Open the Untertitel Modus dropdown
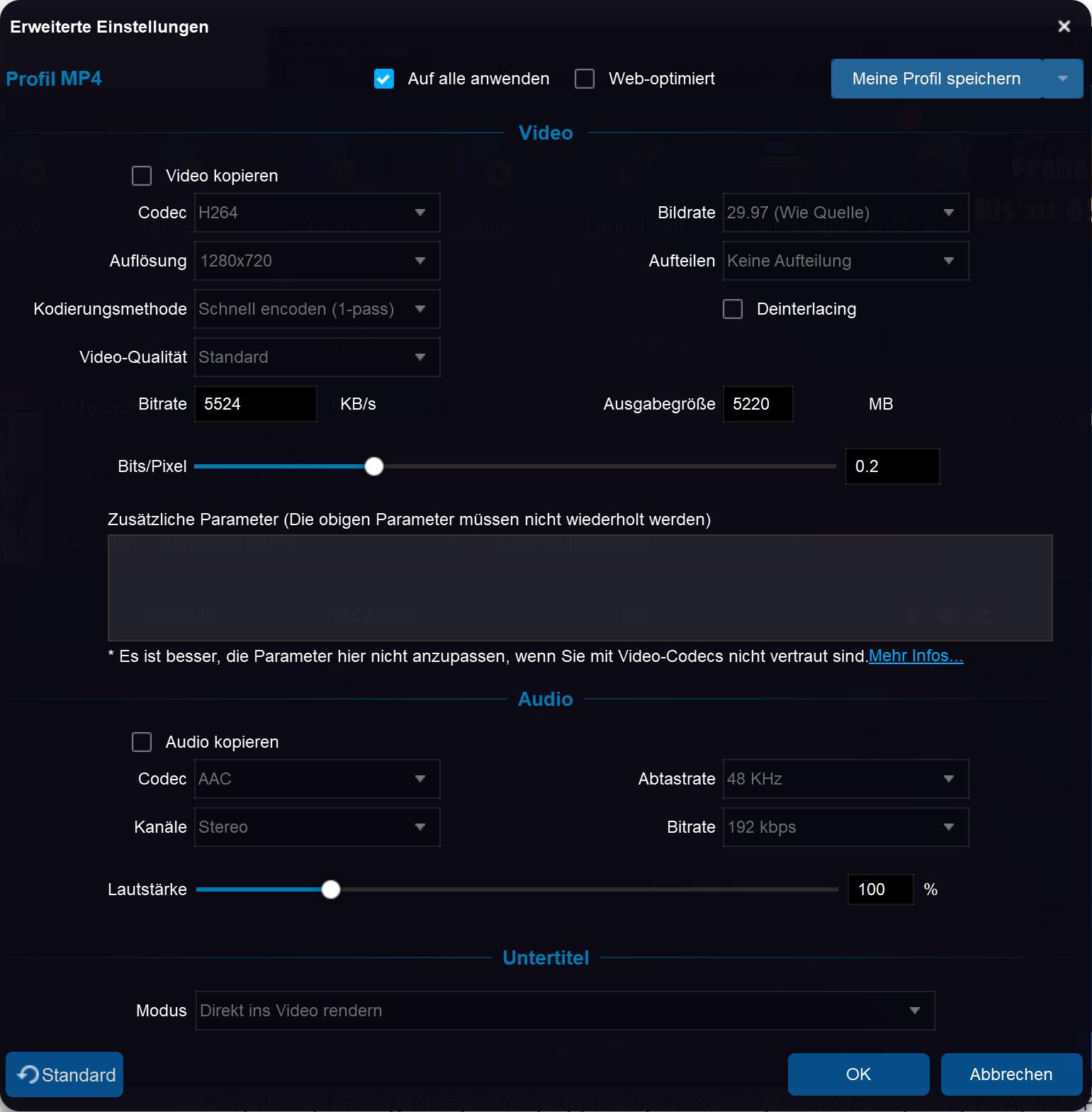The height and width of the screenshot is (1112, 1092). point(565,1011)
